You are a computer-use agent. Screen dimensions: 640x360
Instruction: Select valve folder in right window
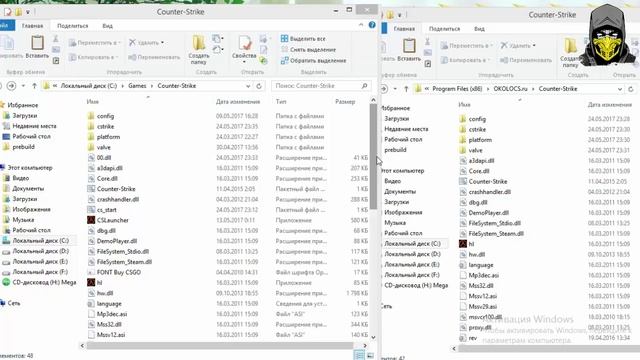(471, 150)
